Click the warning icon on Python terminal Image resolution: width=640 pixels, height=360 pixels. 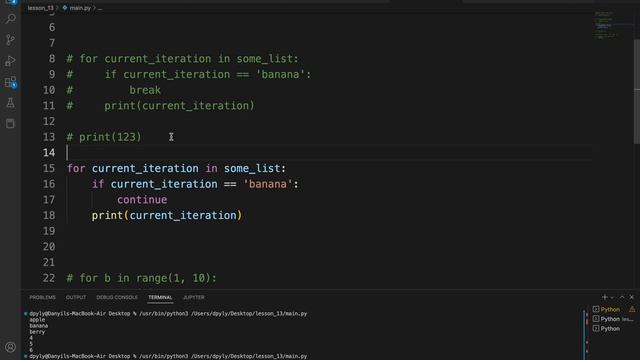click(632, 309)
